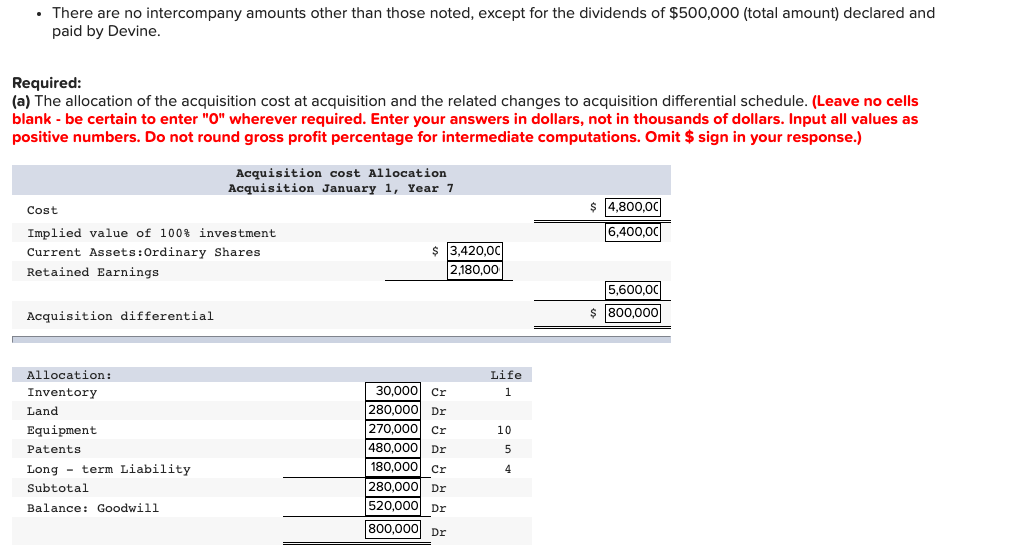
Task: Click the 'Balance: Goodwill' row label
Action: [92, 508]
